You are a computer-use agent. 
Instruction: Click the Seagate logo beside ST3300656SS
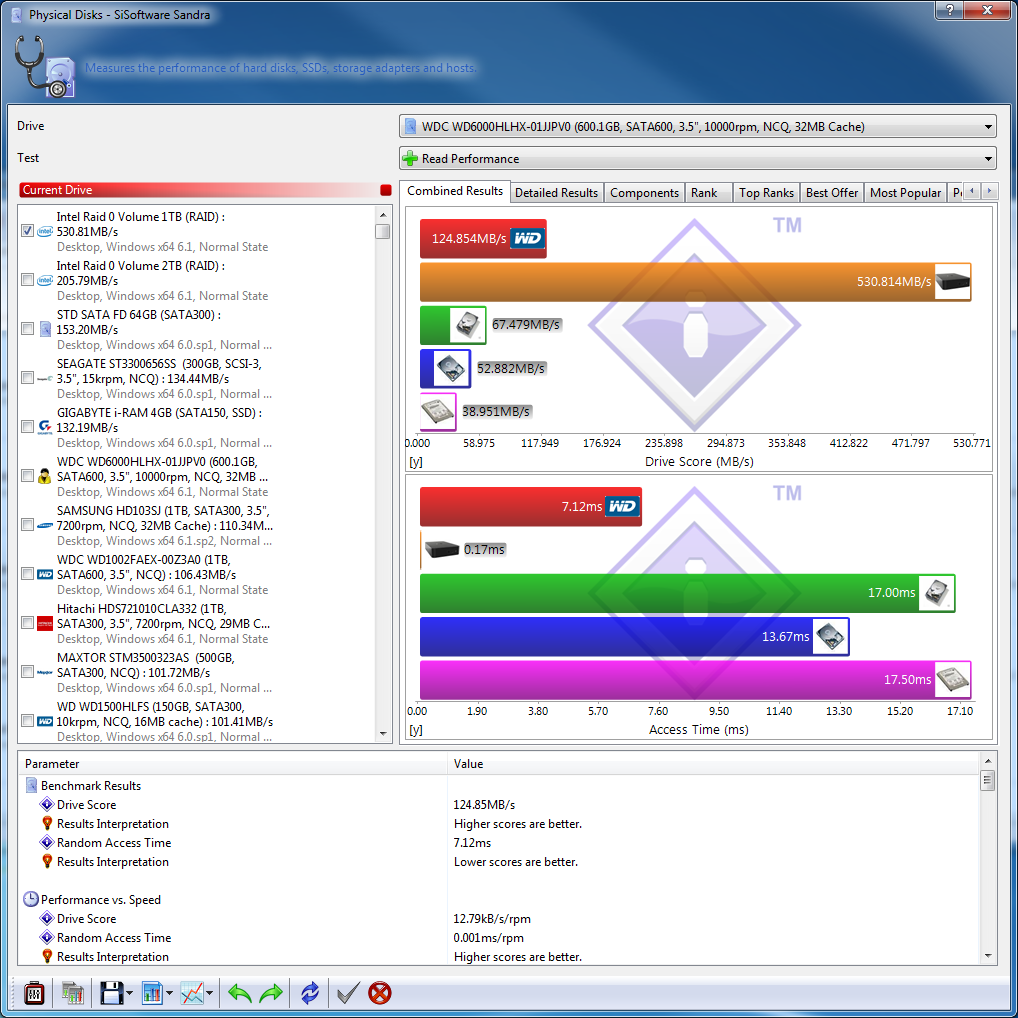click(45, 379)
